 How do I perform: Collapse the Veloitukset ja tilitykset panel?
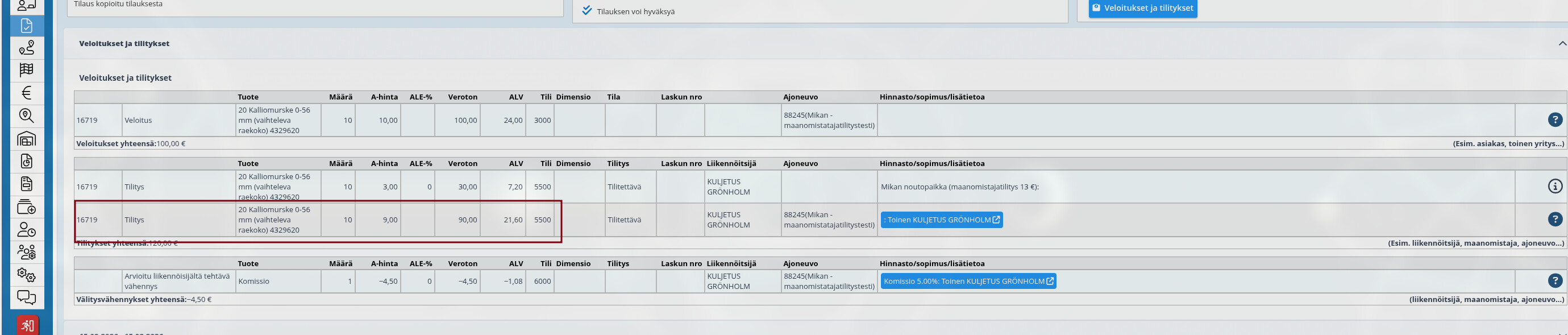click(x=1562, y=43)
